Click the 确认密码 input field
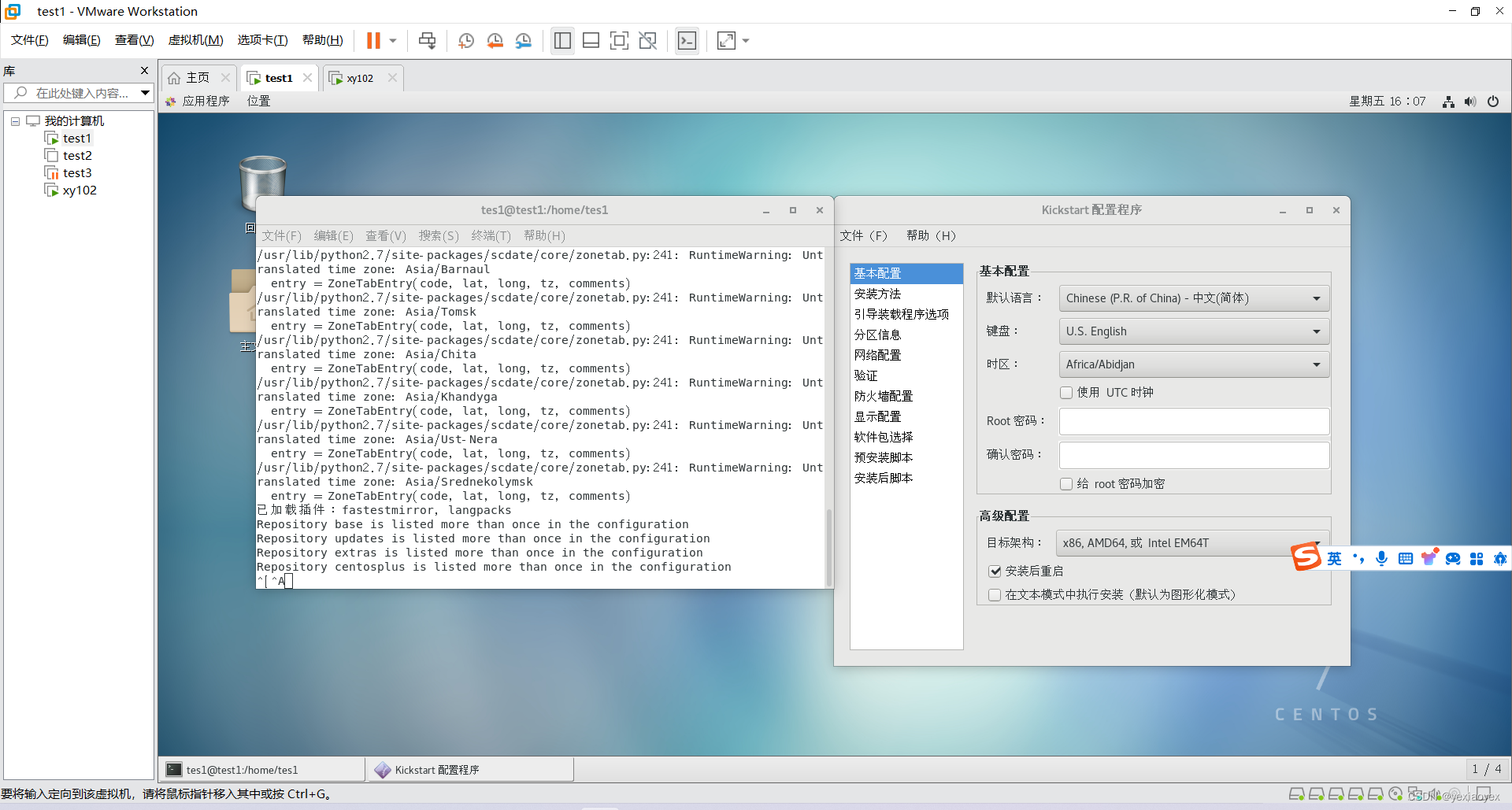Screen dimensions: 1512x810 pyautogui.click(x=1194, y=455)
